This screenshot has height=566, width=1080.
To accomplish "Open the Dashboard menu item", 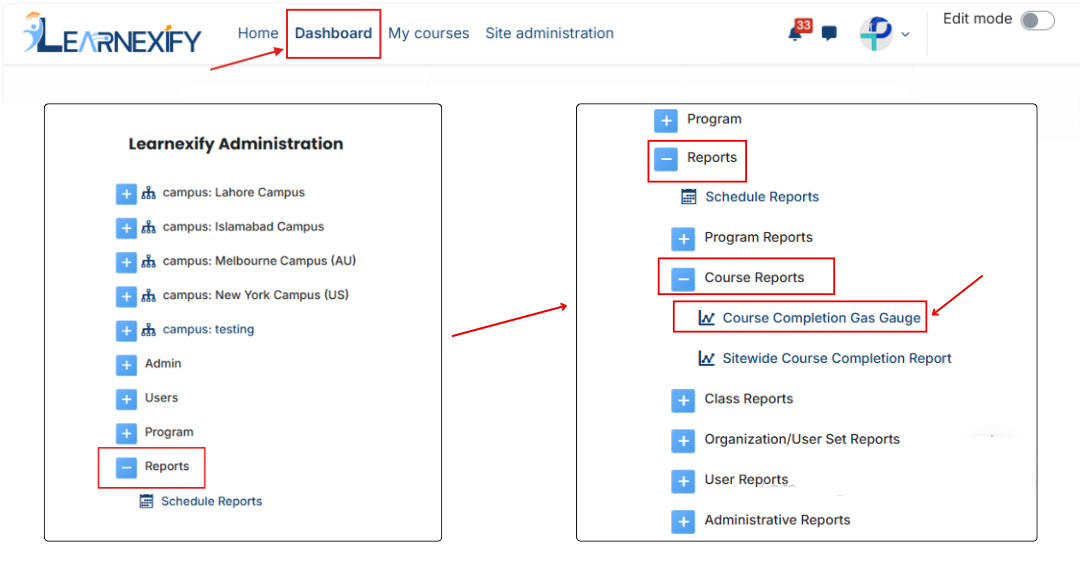I will (333, 33).
